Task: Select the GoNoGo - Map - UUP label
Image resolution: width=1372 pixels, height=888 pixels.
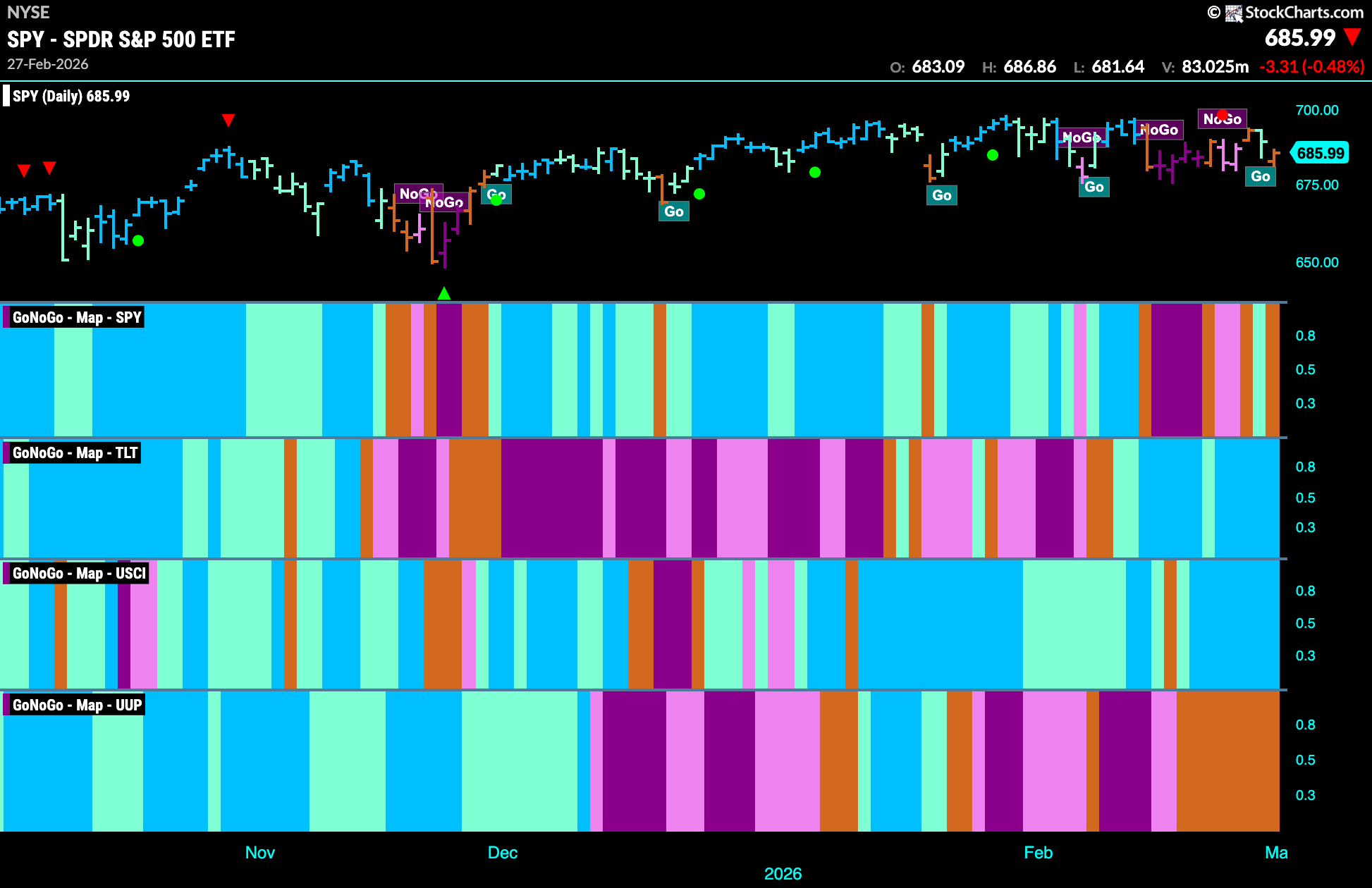Action: pyautogui.click(x=75, y=705)
